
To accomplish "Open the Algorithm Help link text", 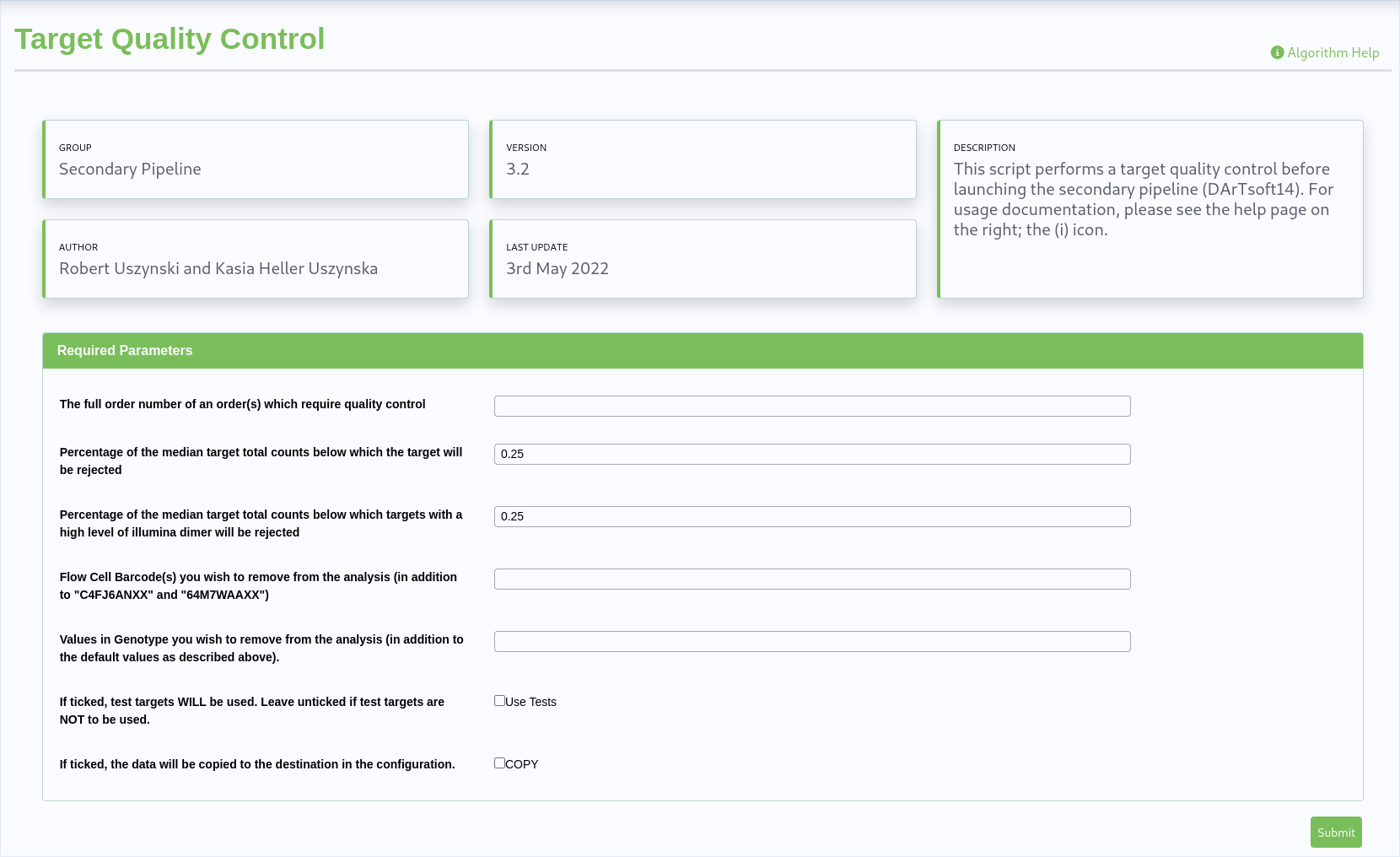I will tap(1333, 52).
